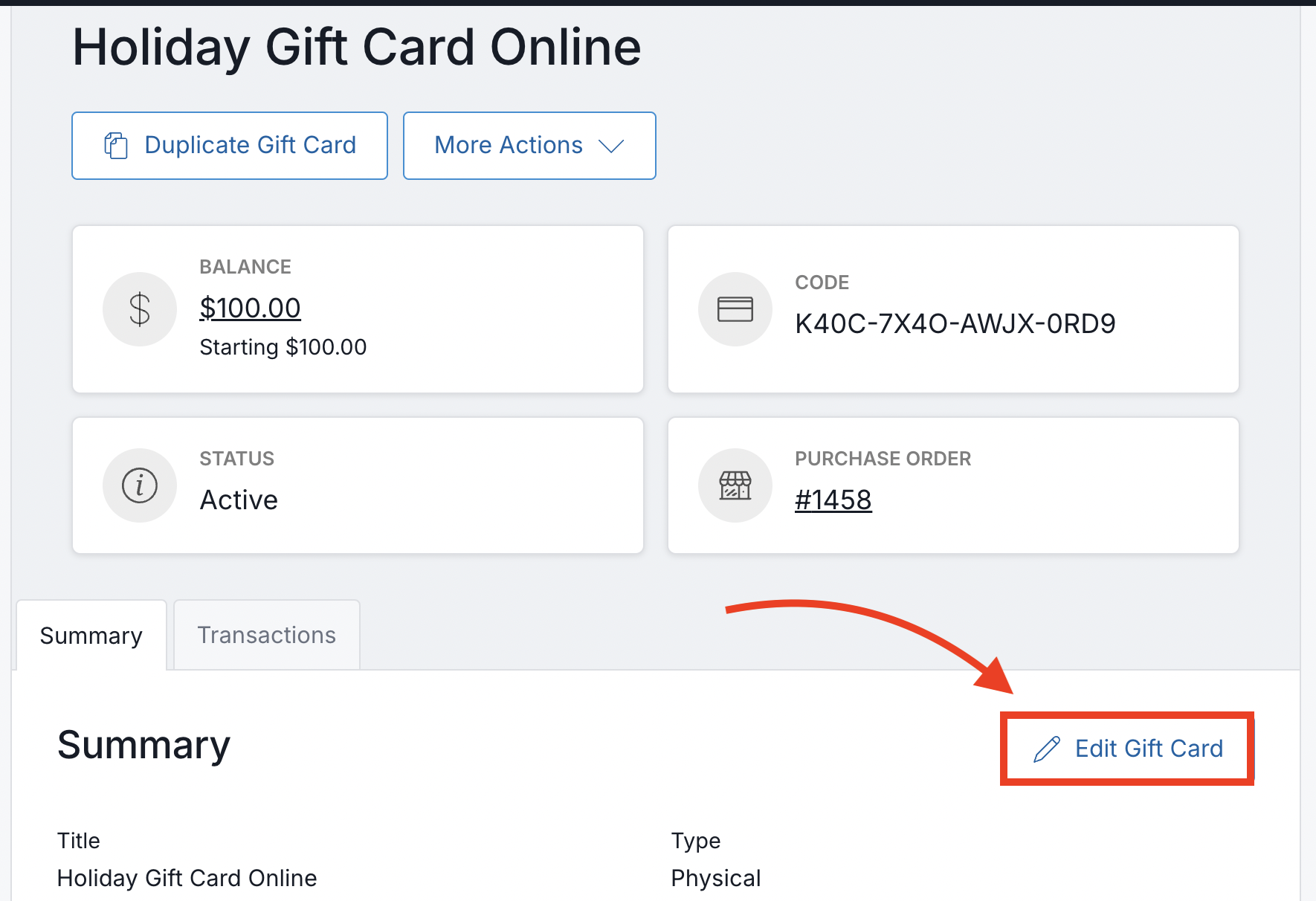This screenshot has width=1316, height=901.
Task: Click the $100.00 balance link
Action: coord(250,307)
